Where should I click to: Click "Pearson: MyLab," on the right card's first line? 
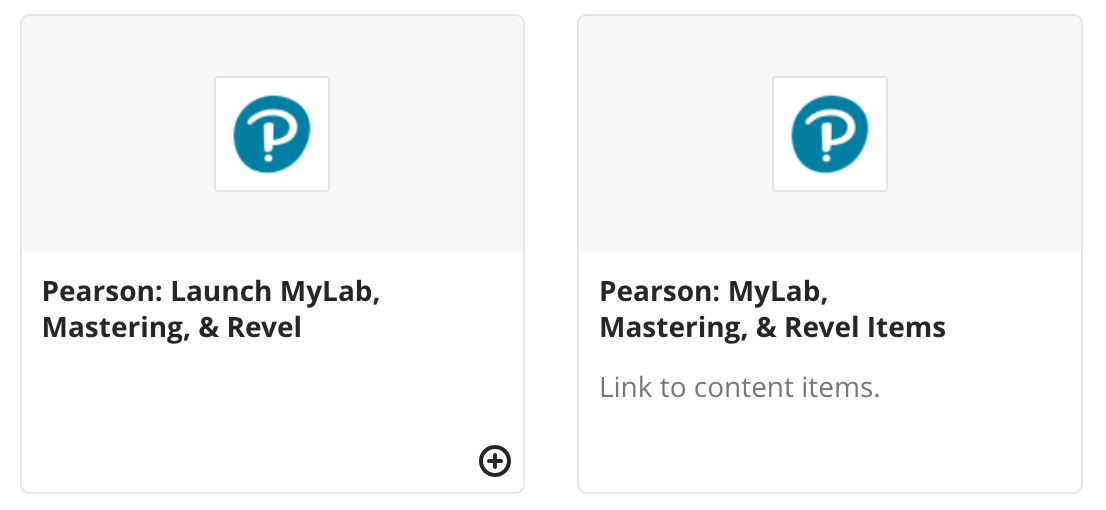715,292
